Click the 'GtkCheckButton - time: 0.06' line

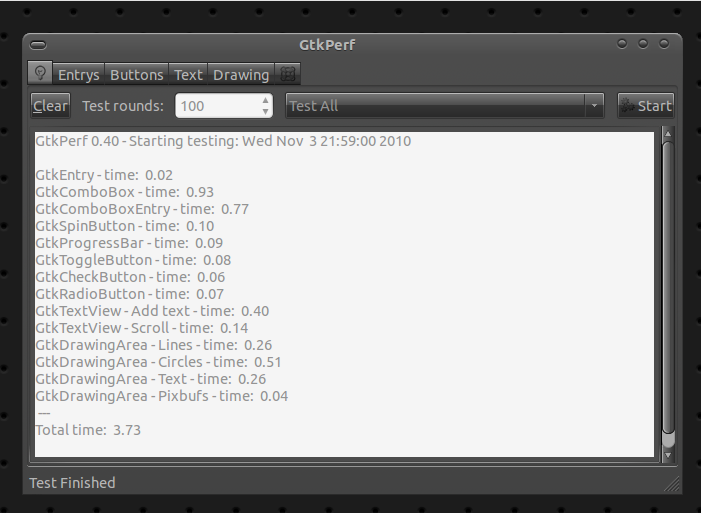click(130, 277)
